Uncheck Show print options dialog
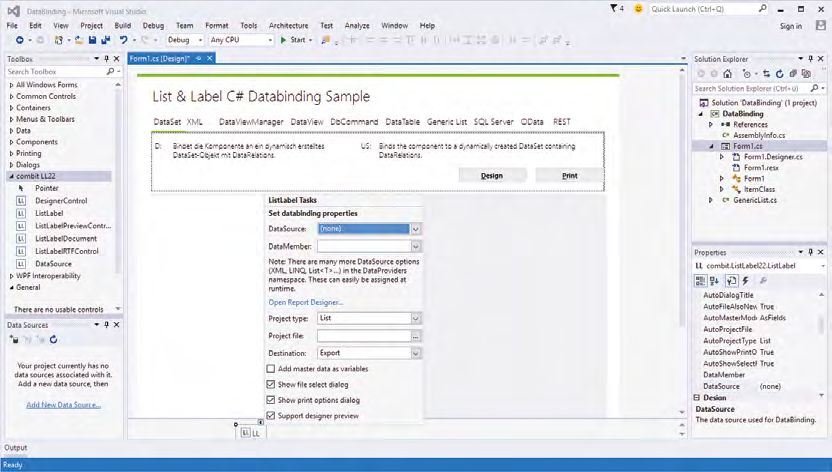 [x=271, y=400]
